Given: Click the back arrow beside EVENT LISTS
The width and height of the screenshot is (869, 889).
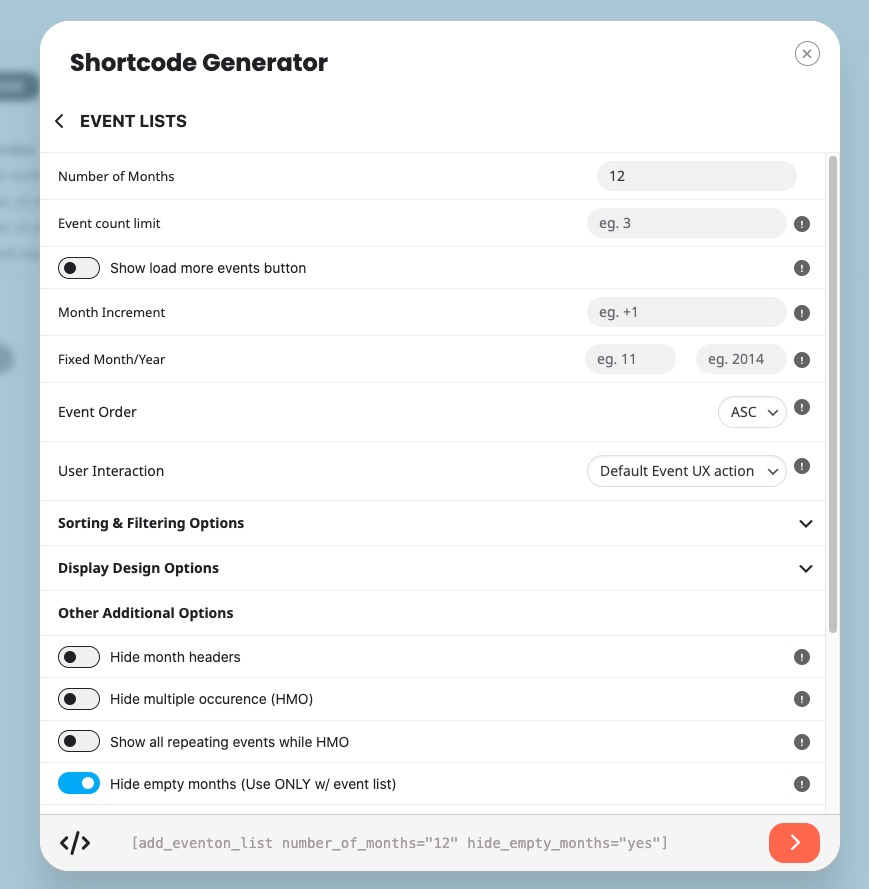Looking at the screenshot, I should point(59,121).
